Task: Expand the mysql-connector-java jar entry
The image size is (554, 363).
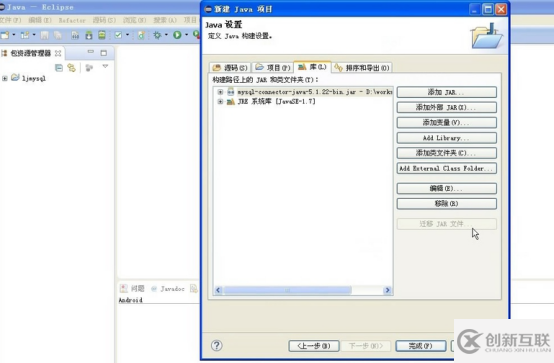Action: point(220,92)
